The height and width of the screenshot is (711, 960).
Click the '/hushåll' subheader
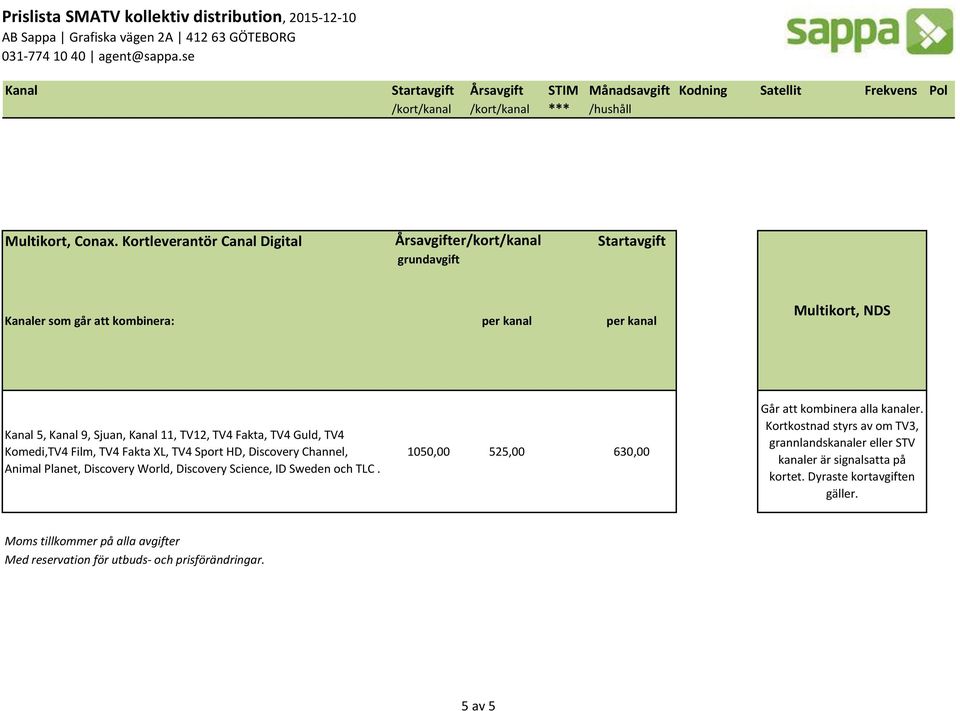click(x=610, y=109)
